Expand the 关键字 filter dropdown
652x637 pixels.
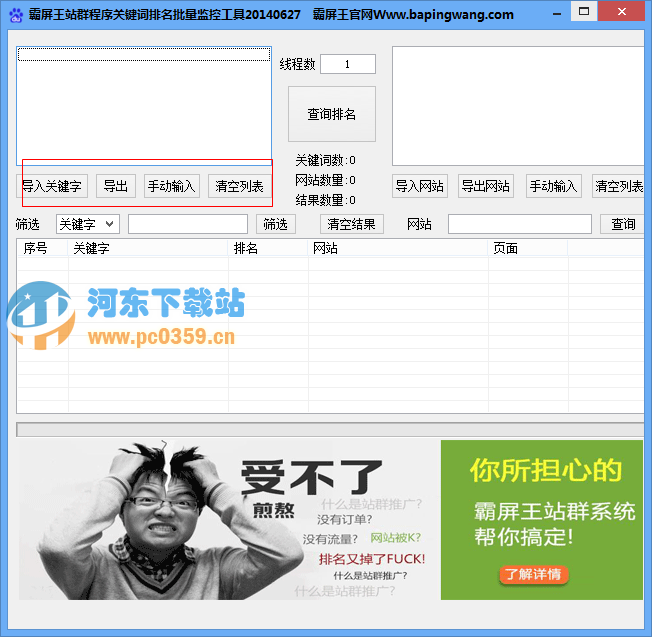[88, 224]
